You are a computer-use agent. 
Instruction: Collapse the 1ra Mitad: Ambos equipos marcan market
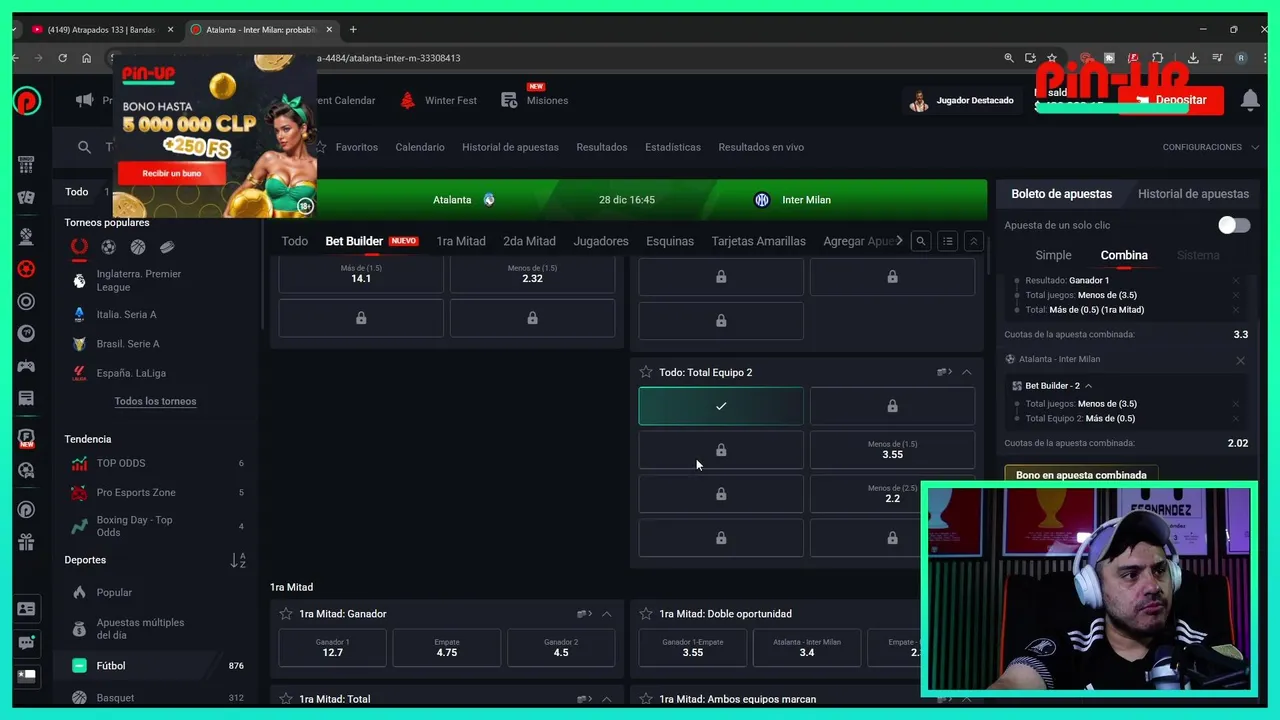(967, 699)
